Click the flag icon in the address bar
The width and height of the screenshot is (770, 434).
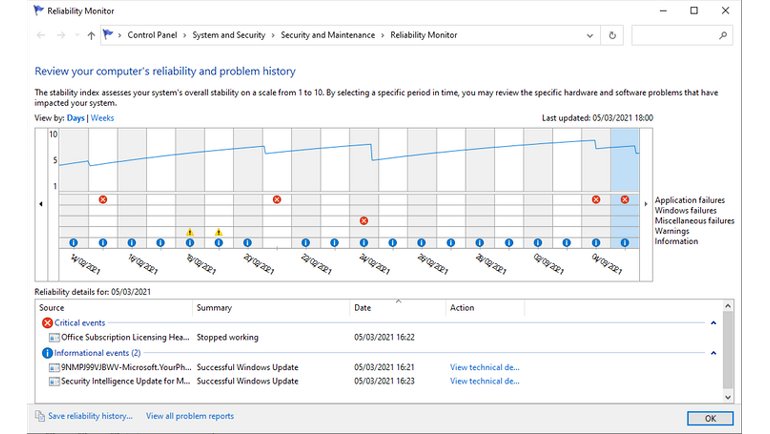coord(108,34)
